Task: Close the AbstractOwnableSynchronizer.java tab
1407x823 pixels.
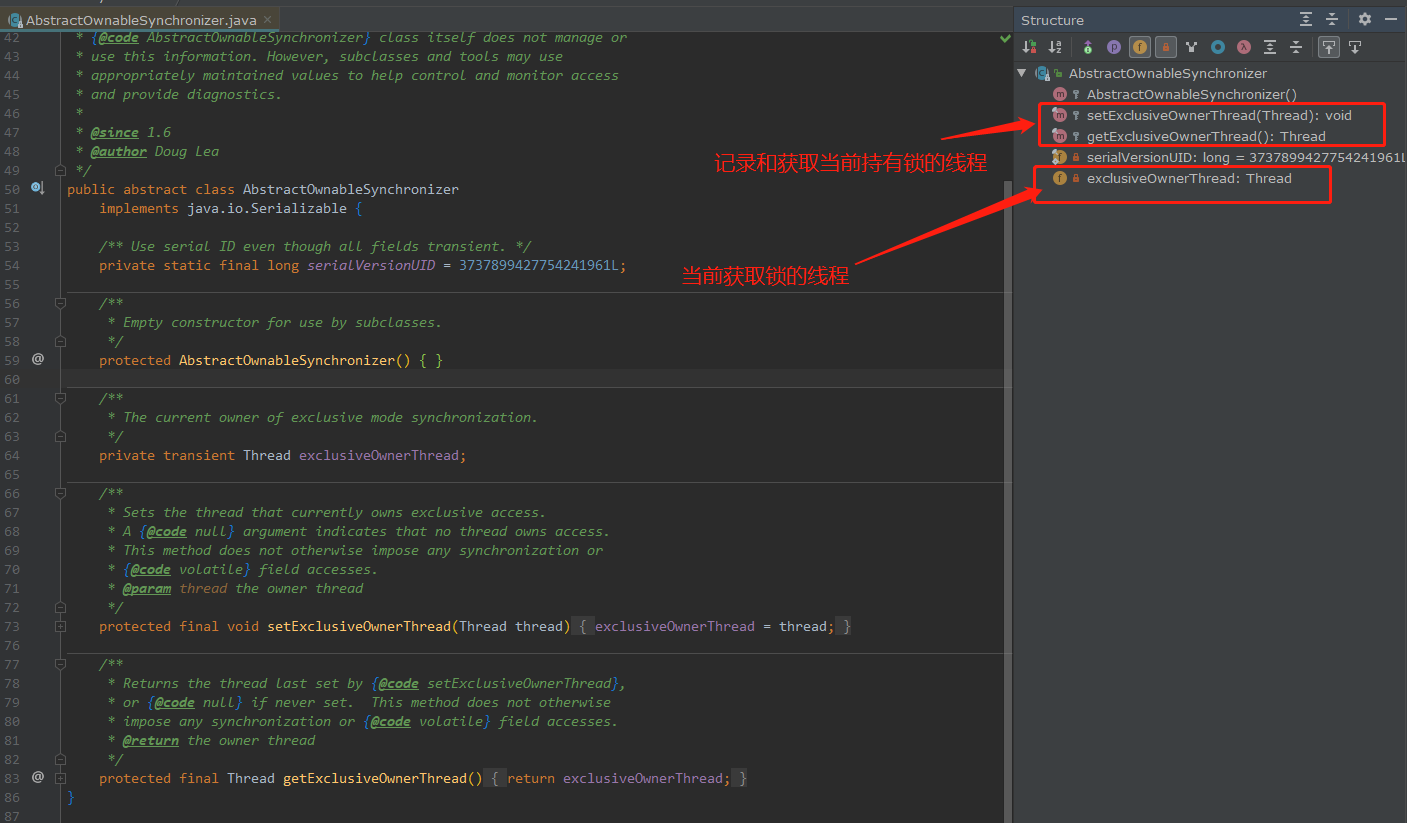Action: coord(268,20)
